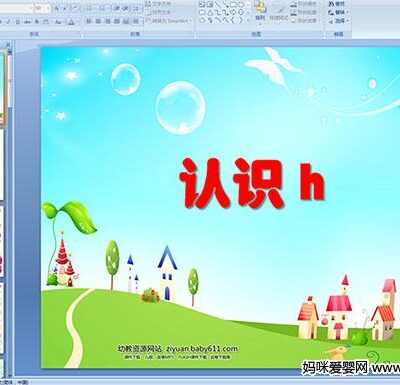This screenshot has width=400, height=385.
Task: Expand the shapes gallery with More arrow
Action: click(x=248, y=20)
